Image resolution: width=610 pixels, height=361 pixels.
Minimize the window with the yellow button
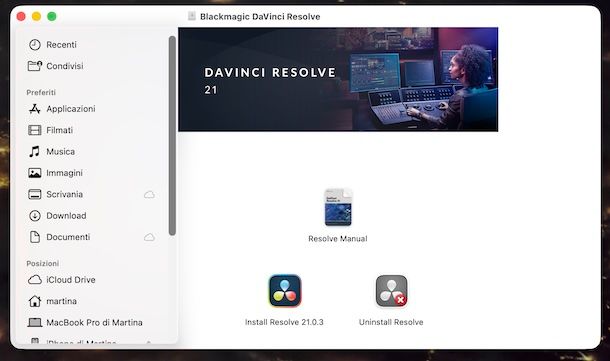[x=36, y=16]
